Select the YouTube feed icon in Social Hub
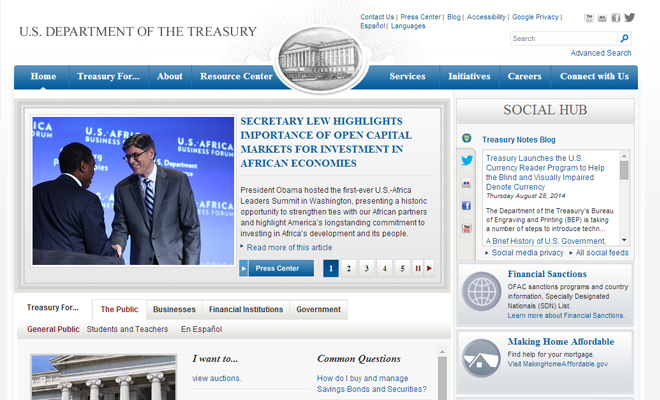The height and width of the screenshot is (400, 660). (x=466, y=228)
